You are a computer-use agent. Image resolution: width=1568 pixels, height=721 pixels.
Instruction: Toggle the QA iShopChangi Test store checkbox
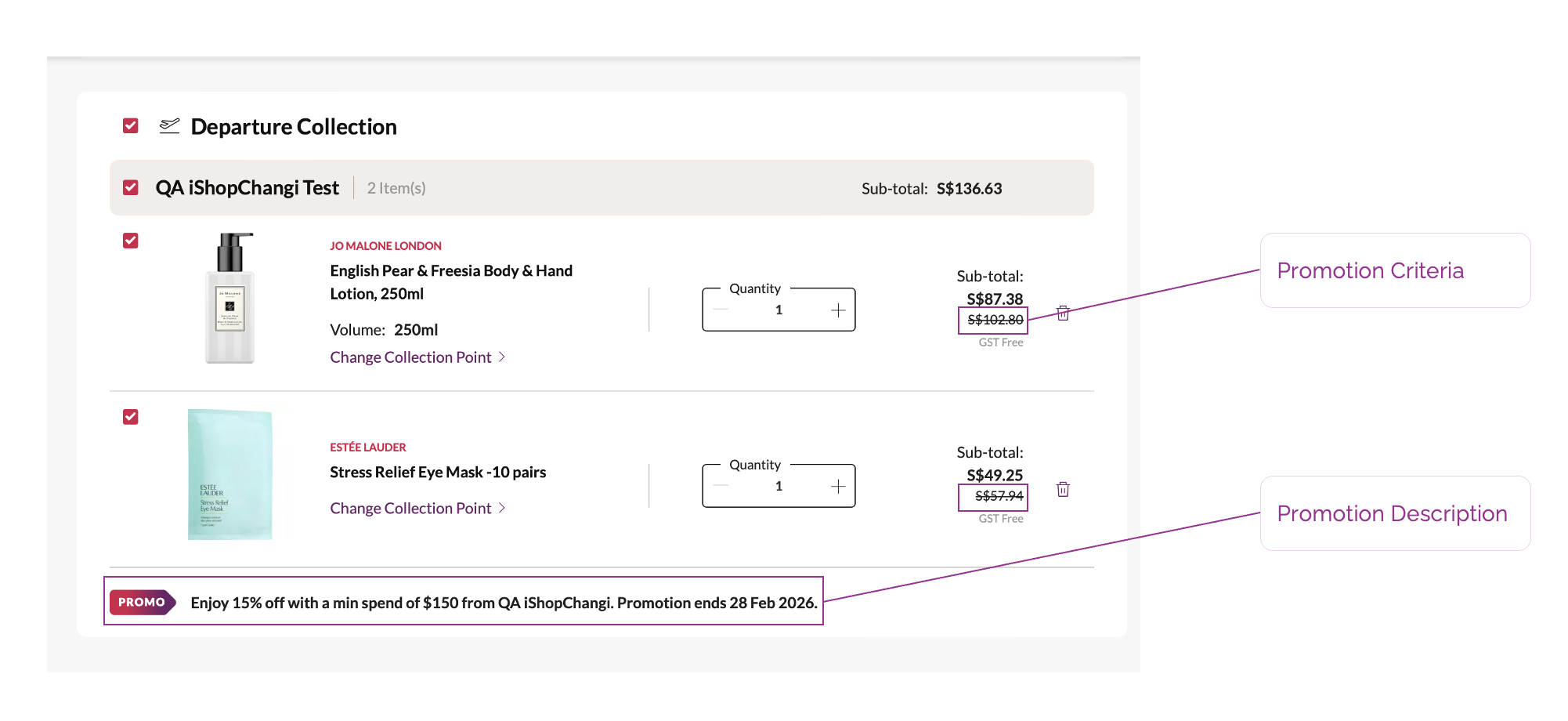point(131,188)
